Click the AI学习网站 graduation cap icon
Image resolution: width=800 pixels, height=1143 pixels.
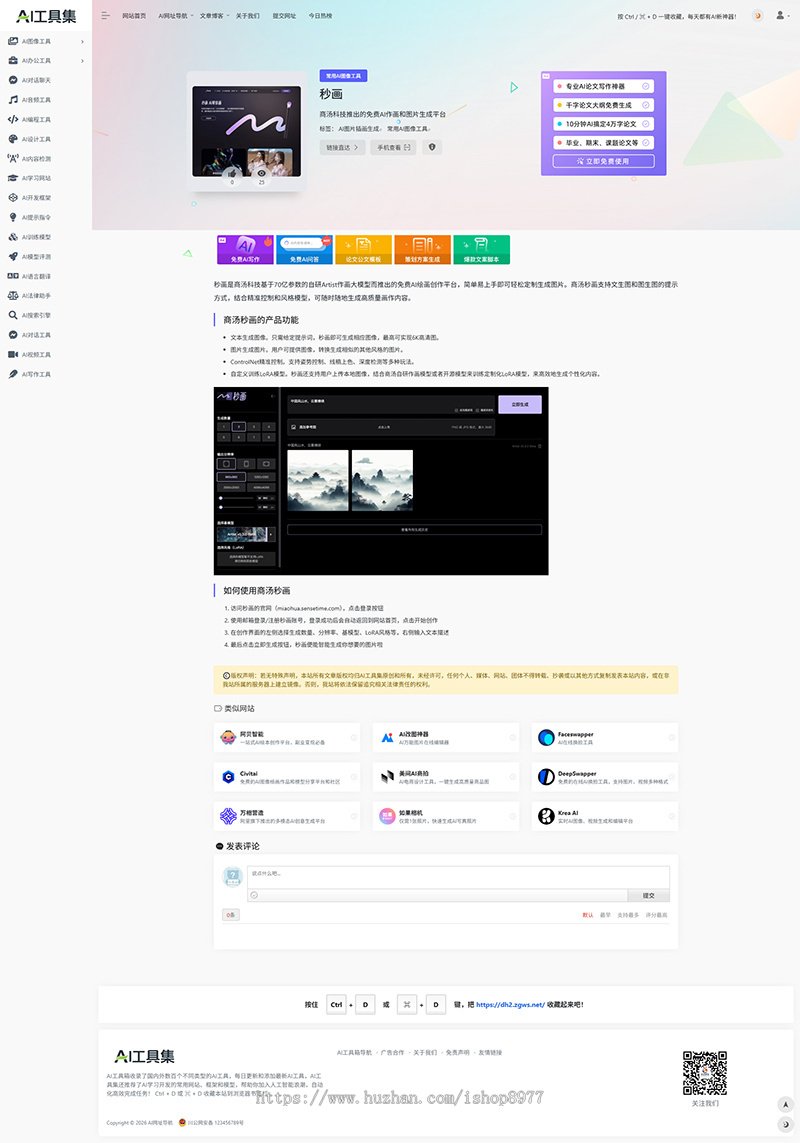click(12, 178)
